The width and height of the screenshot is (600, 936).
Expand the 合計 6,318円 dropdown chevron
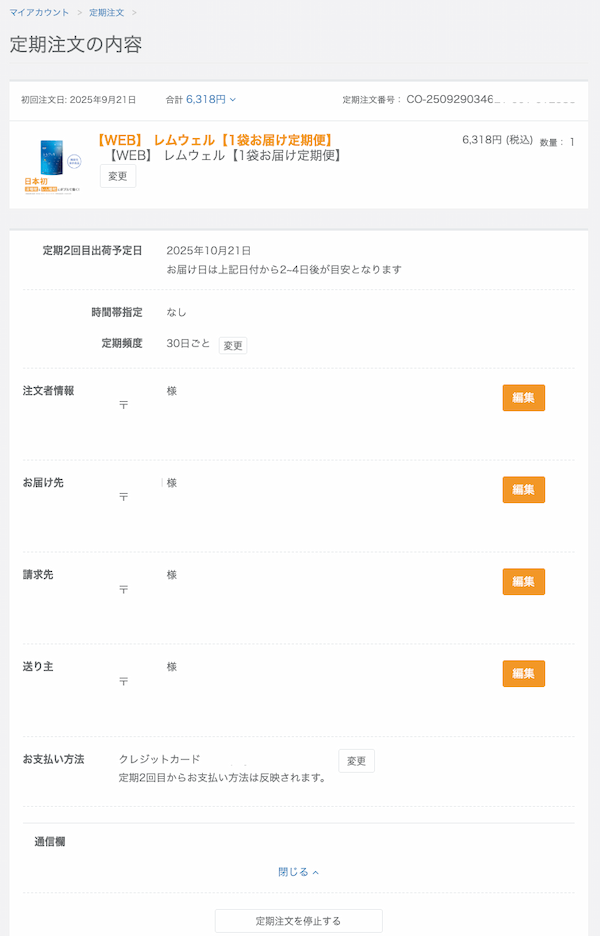coord(233,100)
